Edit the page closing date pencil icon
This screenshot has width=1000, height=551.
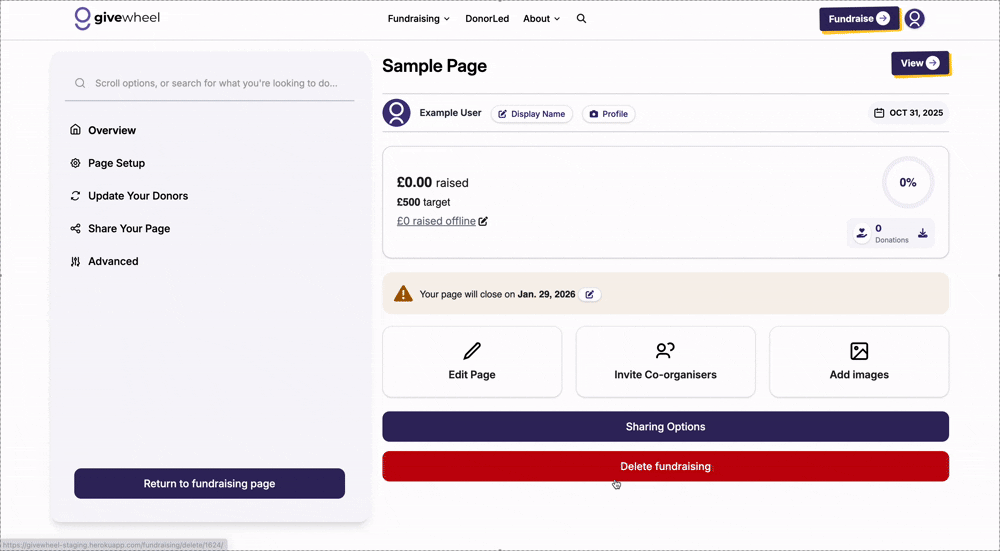click(x=590, y=295)
